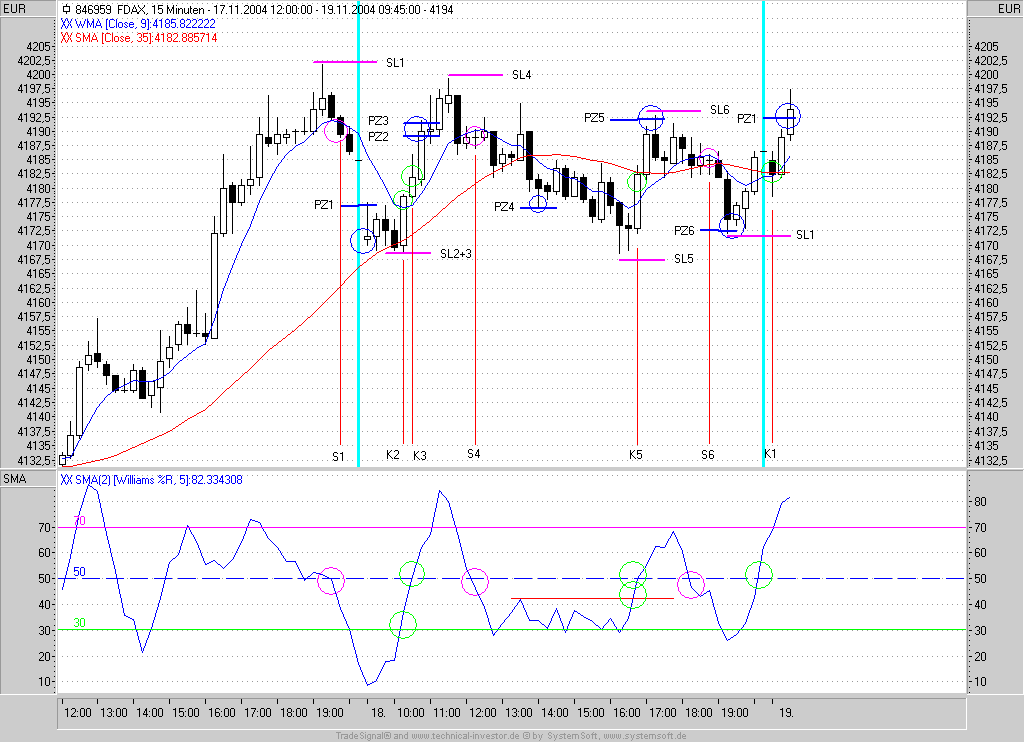Click the K2 buy signal label

point(393,456)
